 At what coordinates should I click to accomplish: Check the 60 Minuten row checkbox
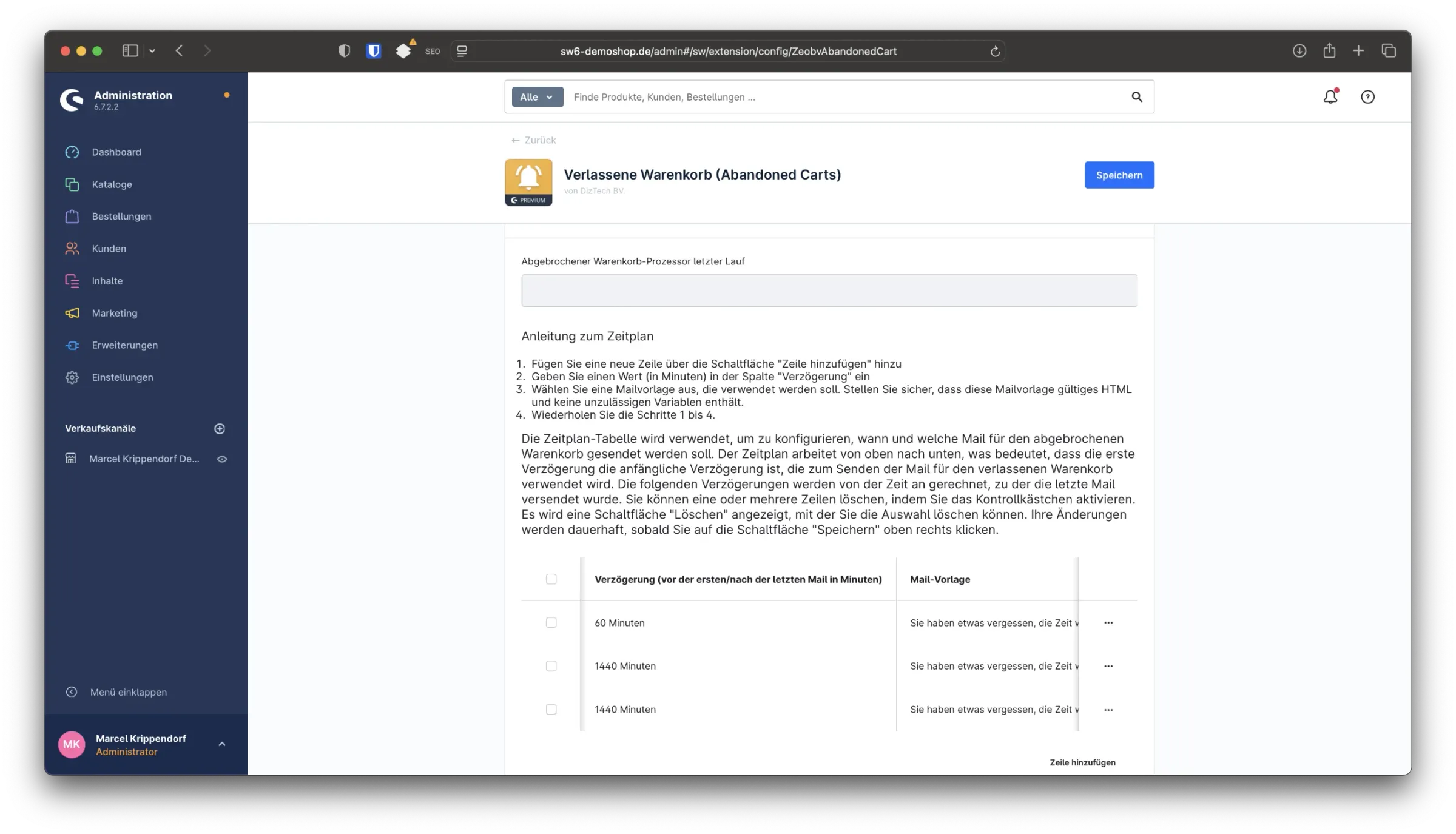pos(551,622)
